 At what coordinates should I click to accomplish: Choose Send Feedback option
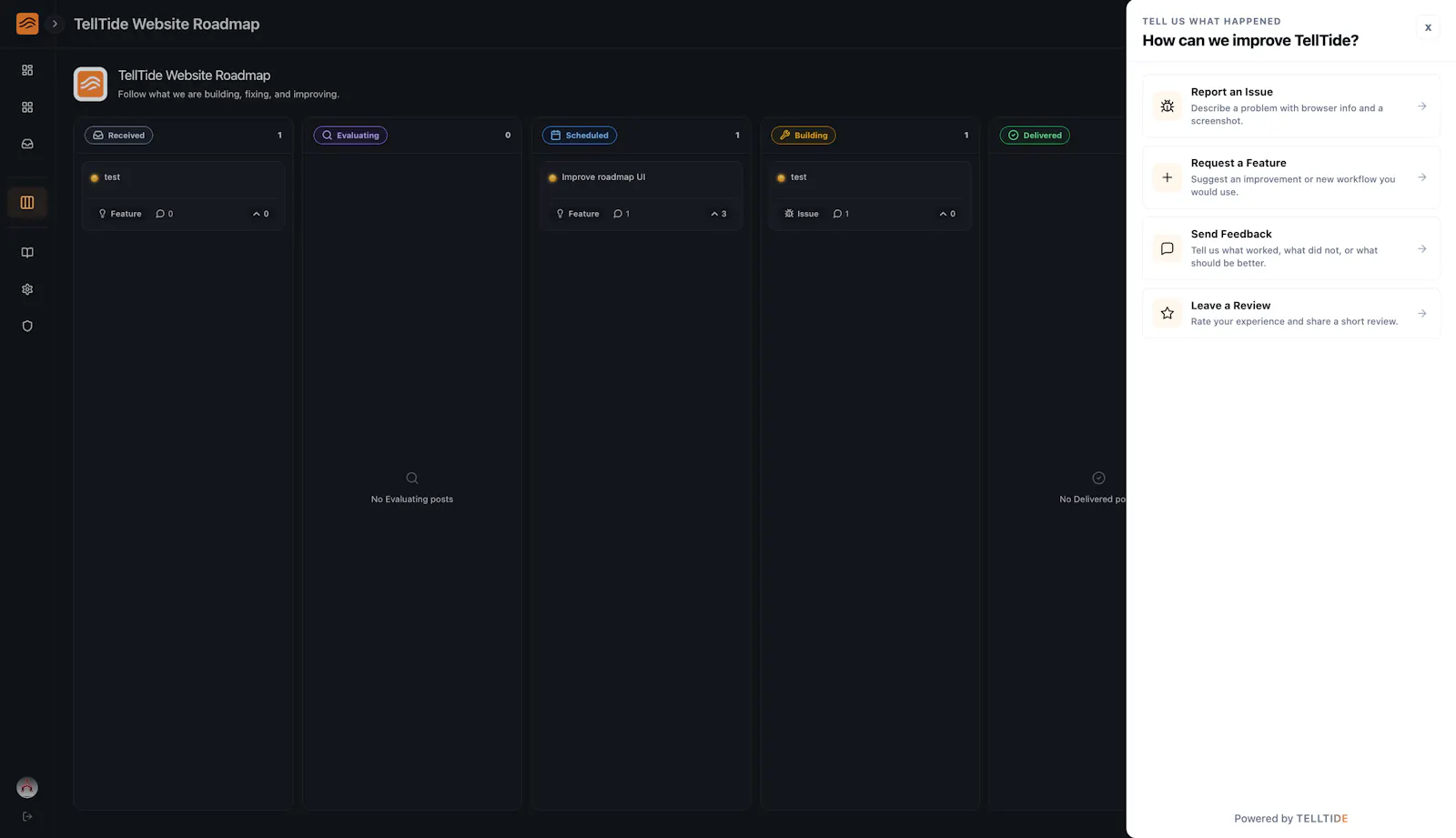click(x=1290, y=248)
